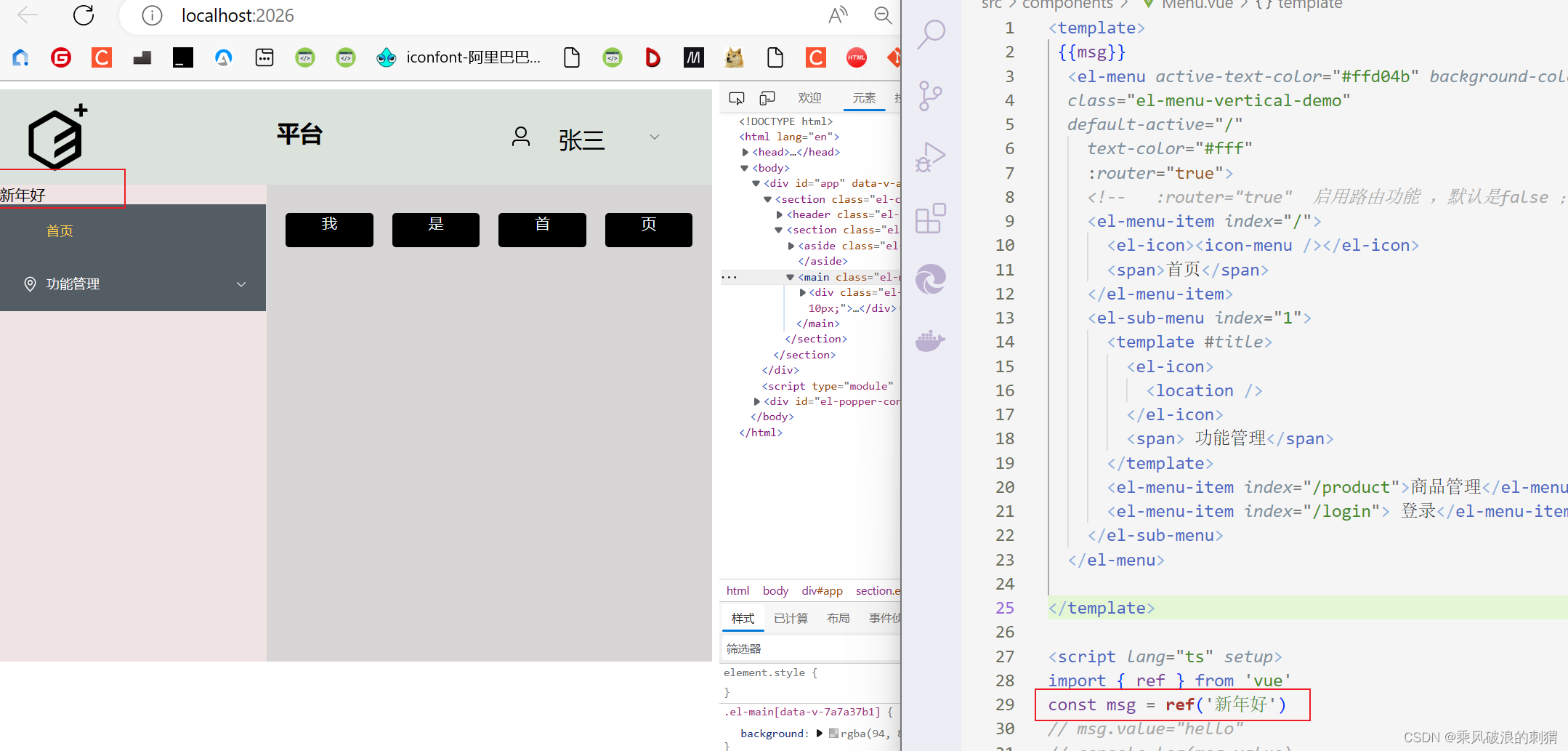Open the red D bookmark
The width and height of the screenshot is (1568, 751).
652,57
